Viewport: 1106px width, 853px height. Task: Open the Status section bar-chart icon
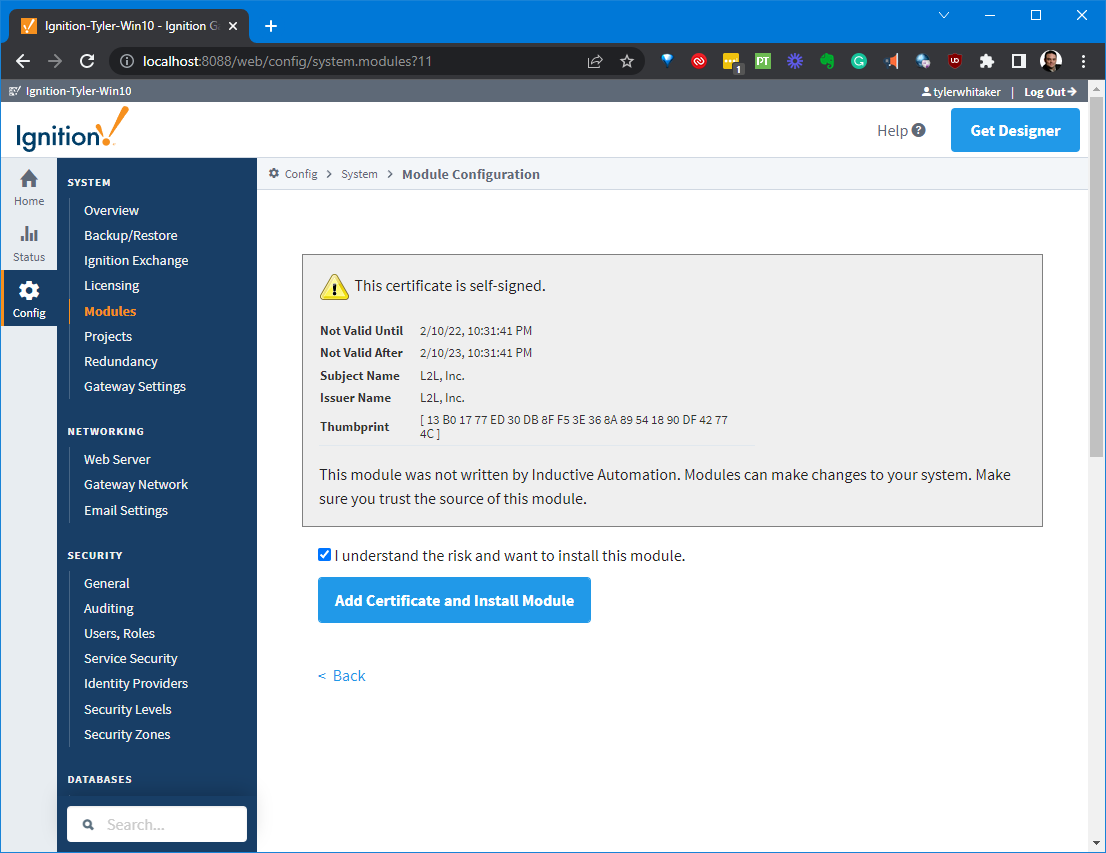[29, 234]
